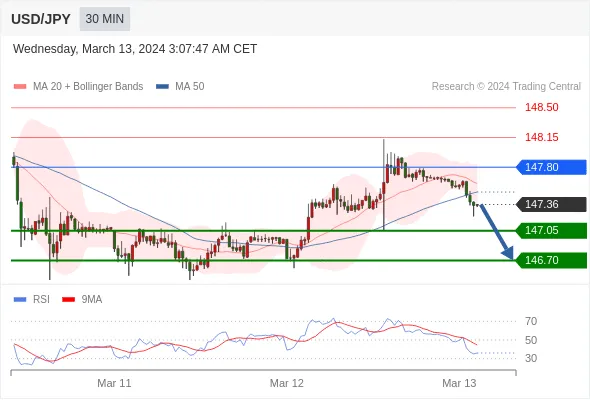Select the 147.05 support price tag
Viewport: 590px width, 400px height.
[x=551, y=230]
